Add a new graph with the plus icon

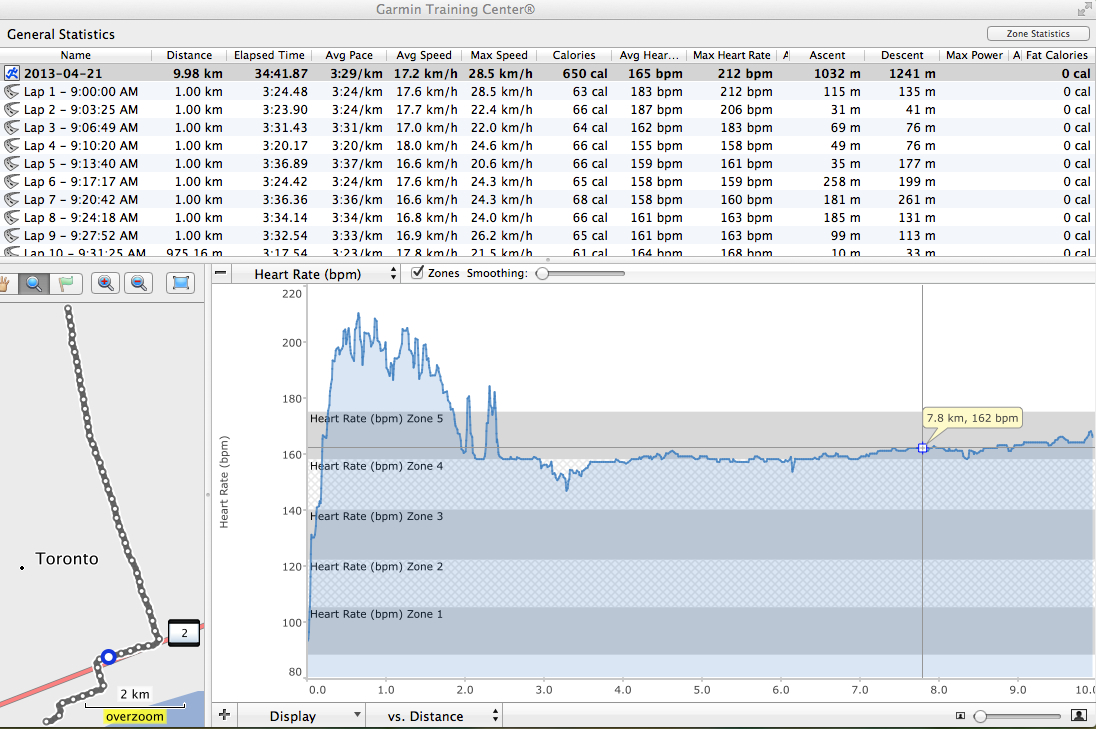(x=224, y=714)
